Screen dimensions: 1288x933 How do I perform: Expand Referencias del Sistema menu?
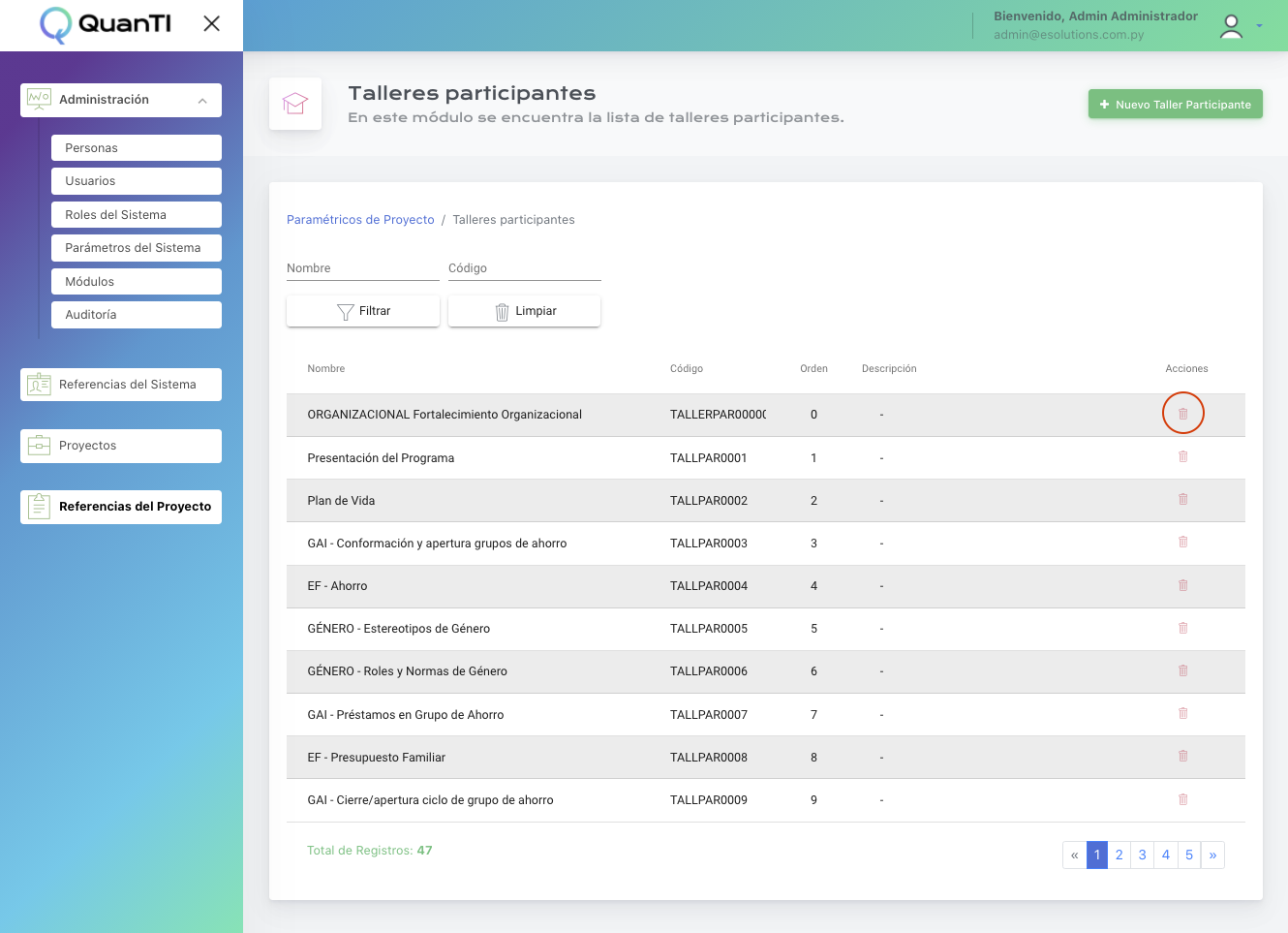(121, 385)
